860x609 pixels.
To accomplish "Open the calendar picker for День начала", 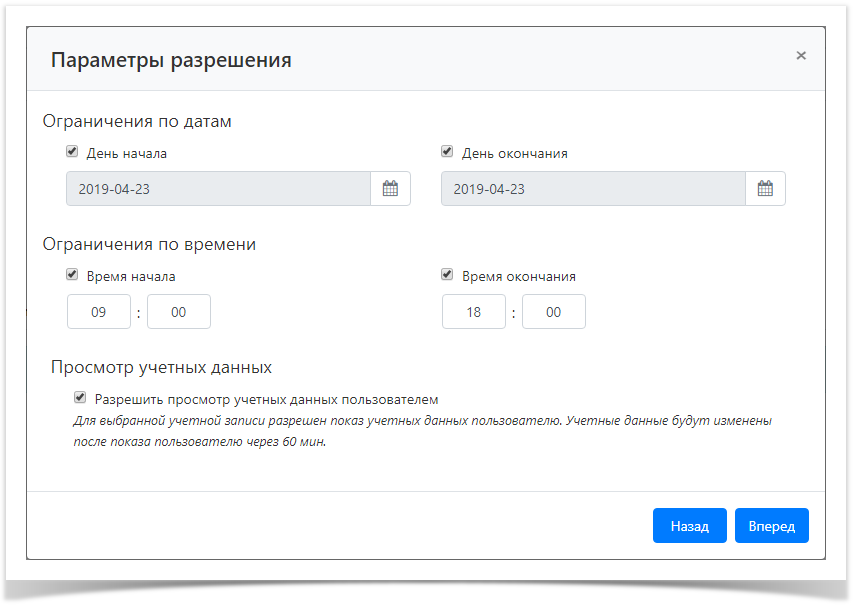I will (391, 188).
